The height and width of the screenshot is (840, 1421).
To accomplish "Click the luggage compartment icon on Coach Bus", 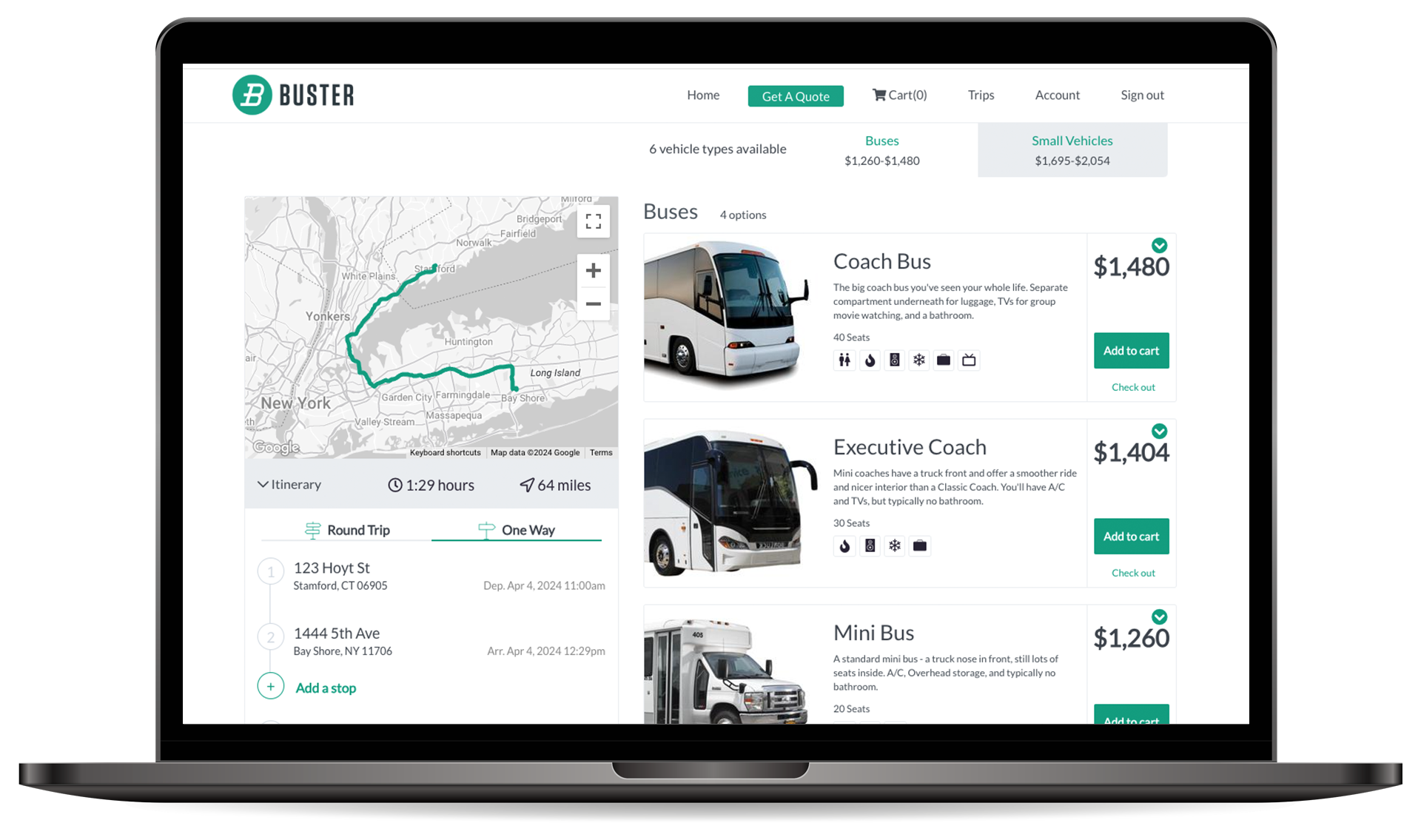I will (x=943, y=359).
